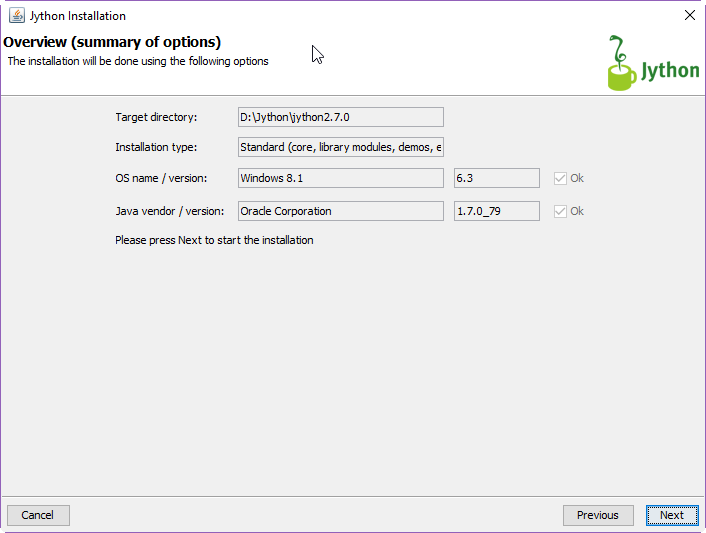Click the 'Target directory:' label
This screenshot has height=533, width=706.
156,117
